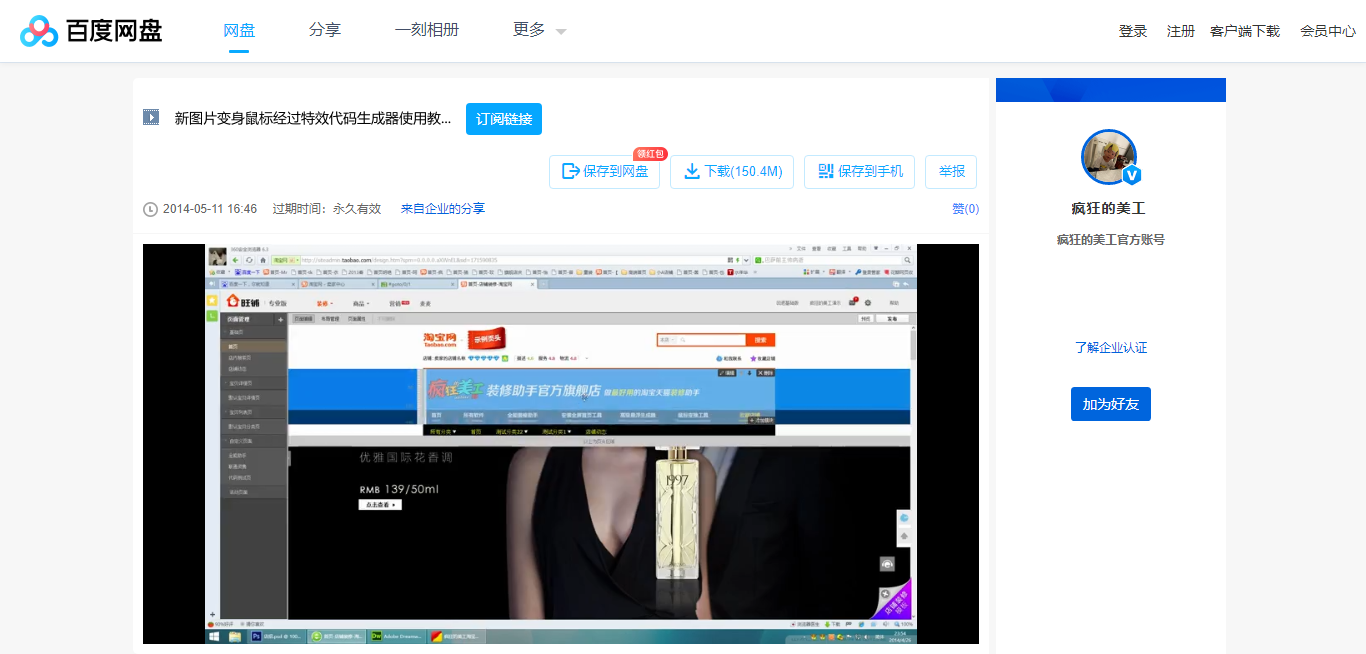Click 客户端下载 in the top navigation
1366x654 pixels.
[x=1245, y=31]
